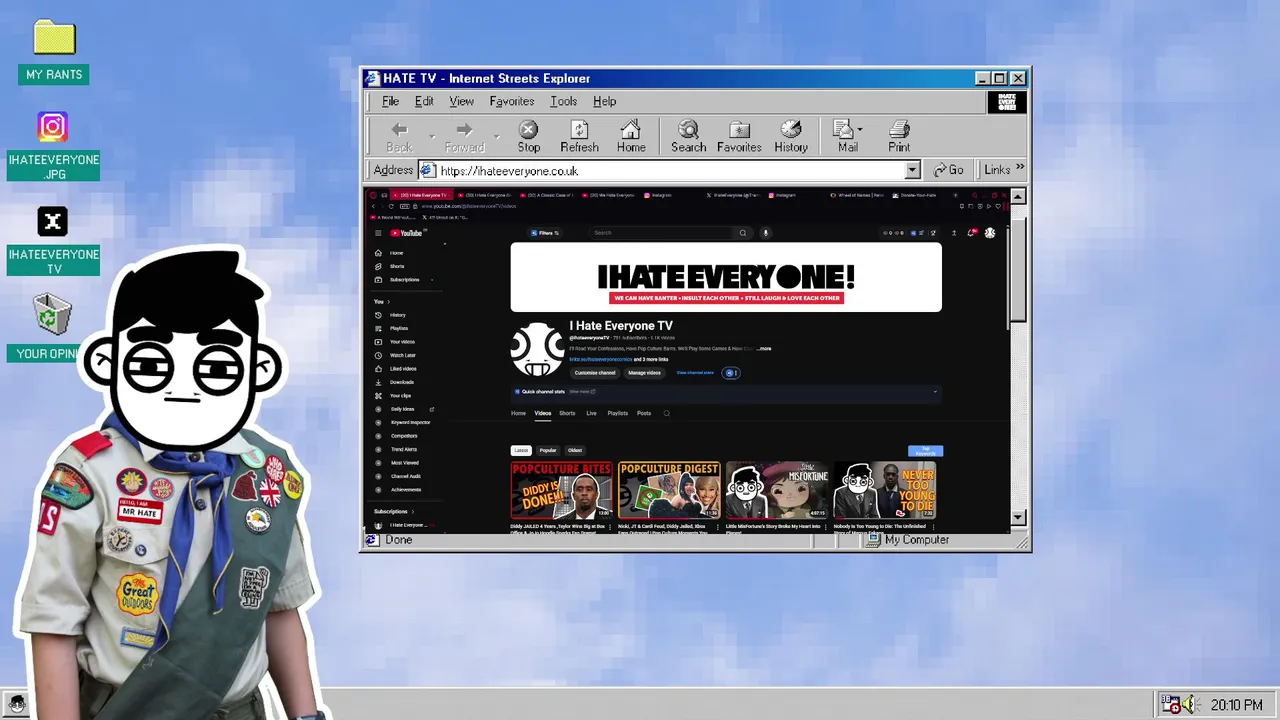This screenshot has width=1280, height=720.
Task: Select the Popular filter chip
Action: tap(548, 450)
